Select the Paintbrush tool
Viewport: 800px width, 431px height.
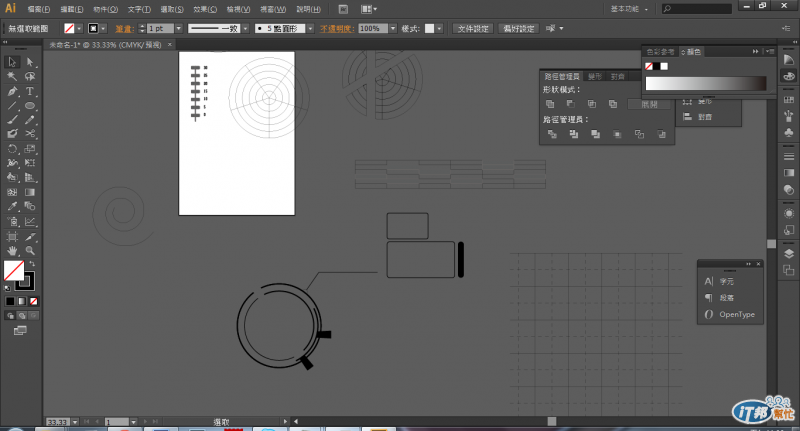12,120
